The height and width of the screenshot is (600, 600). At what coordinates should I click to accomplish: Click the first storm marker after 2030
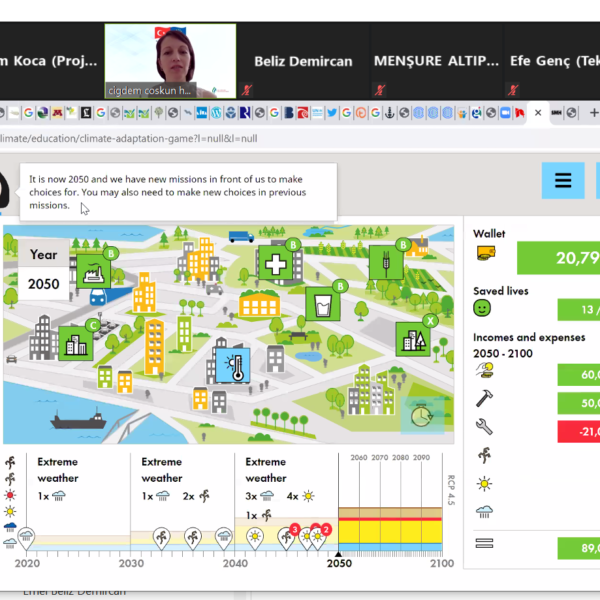click(x=160, y=538)
